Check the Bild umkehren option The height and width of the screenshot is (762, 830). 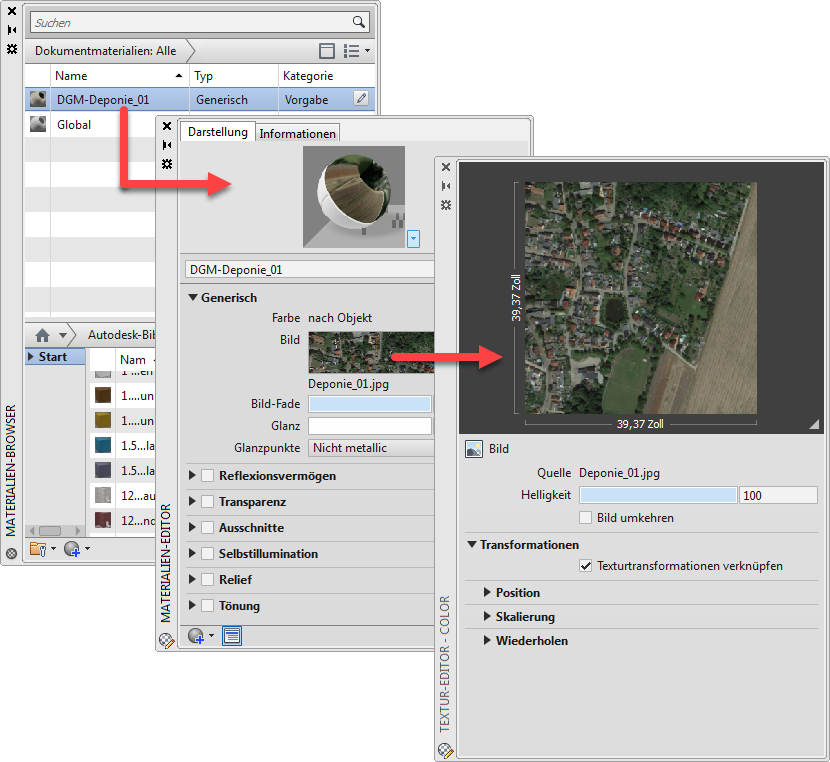click(x=587, y=518)
